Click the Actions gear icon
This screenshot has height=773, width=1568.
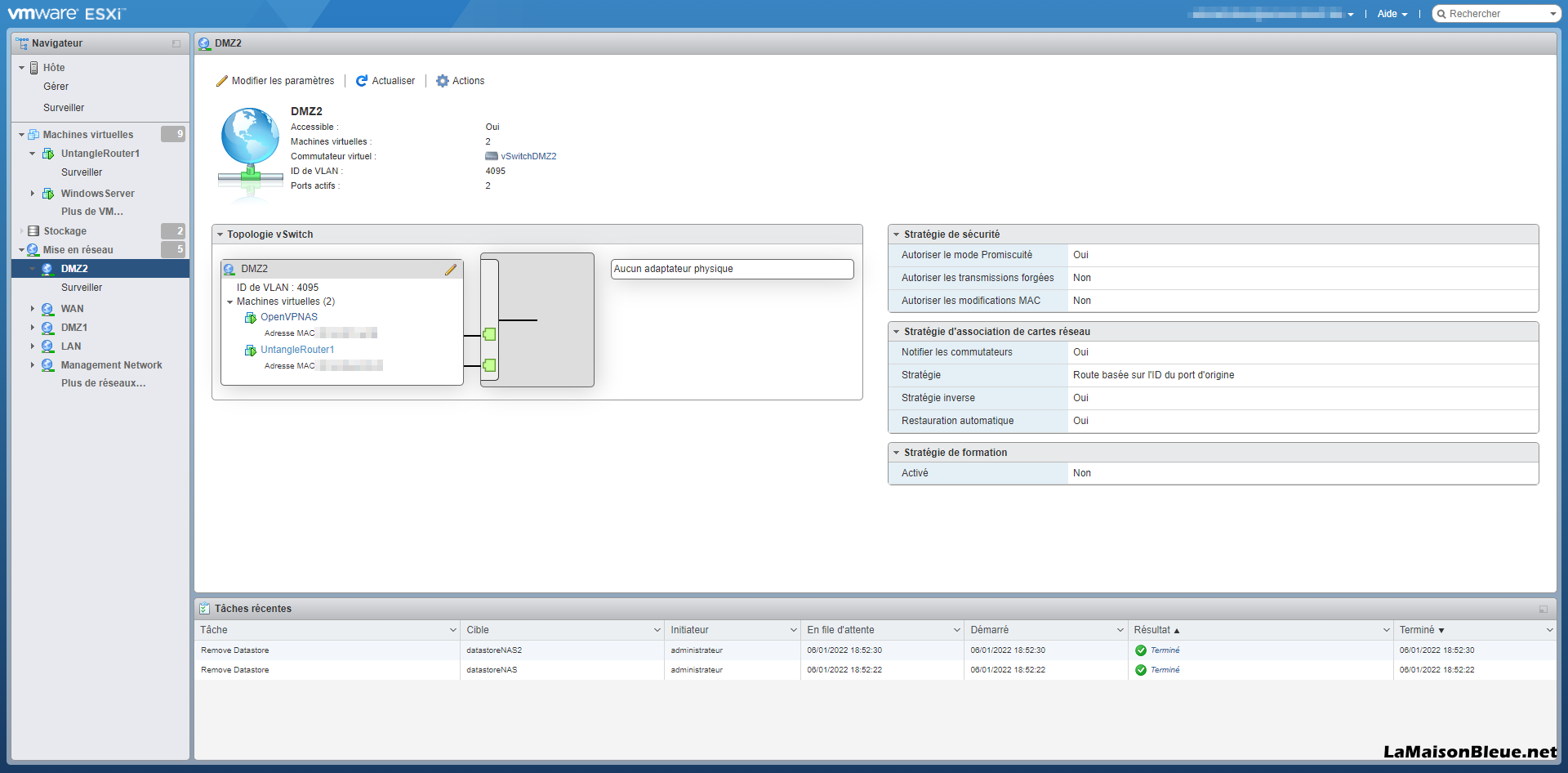pos(443,81)
